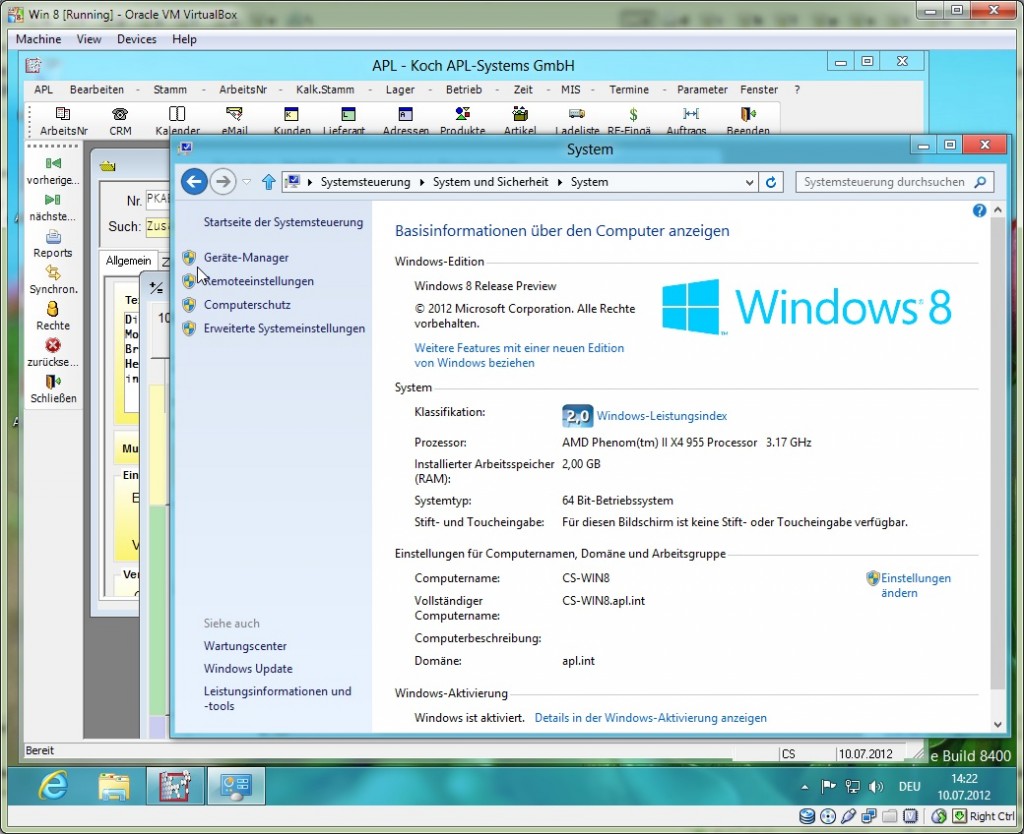The height and width of the screenshot is (834, 1024).
Task: Go to vorherige record in APL sidebar
Action: (53, 170)
